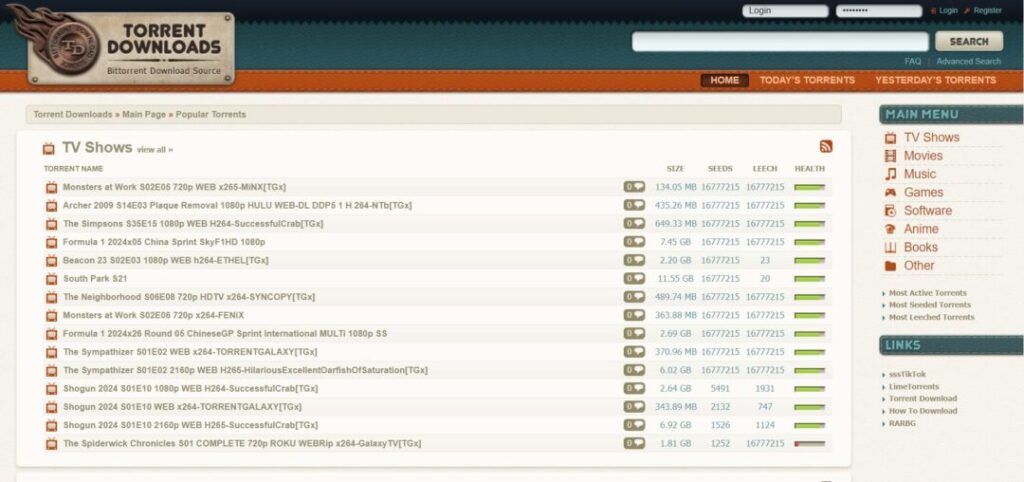Open comments bubble for Shogun 2024 S01E10 1080p

click(x=633, y=388)
